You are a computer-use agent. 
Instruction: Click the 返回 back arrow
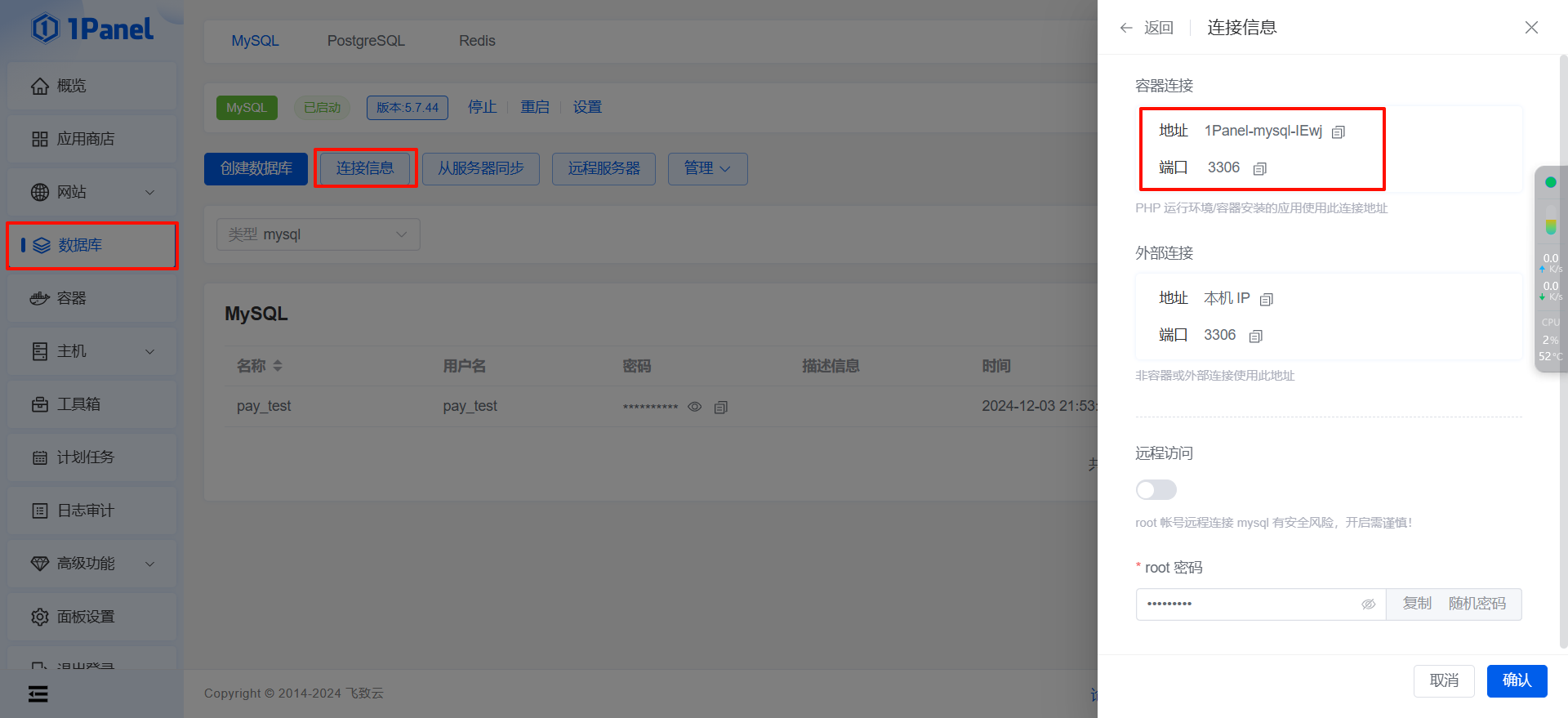(x=1126, y=28)
